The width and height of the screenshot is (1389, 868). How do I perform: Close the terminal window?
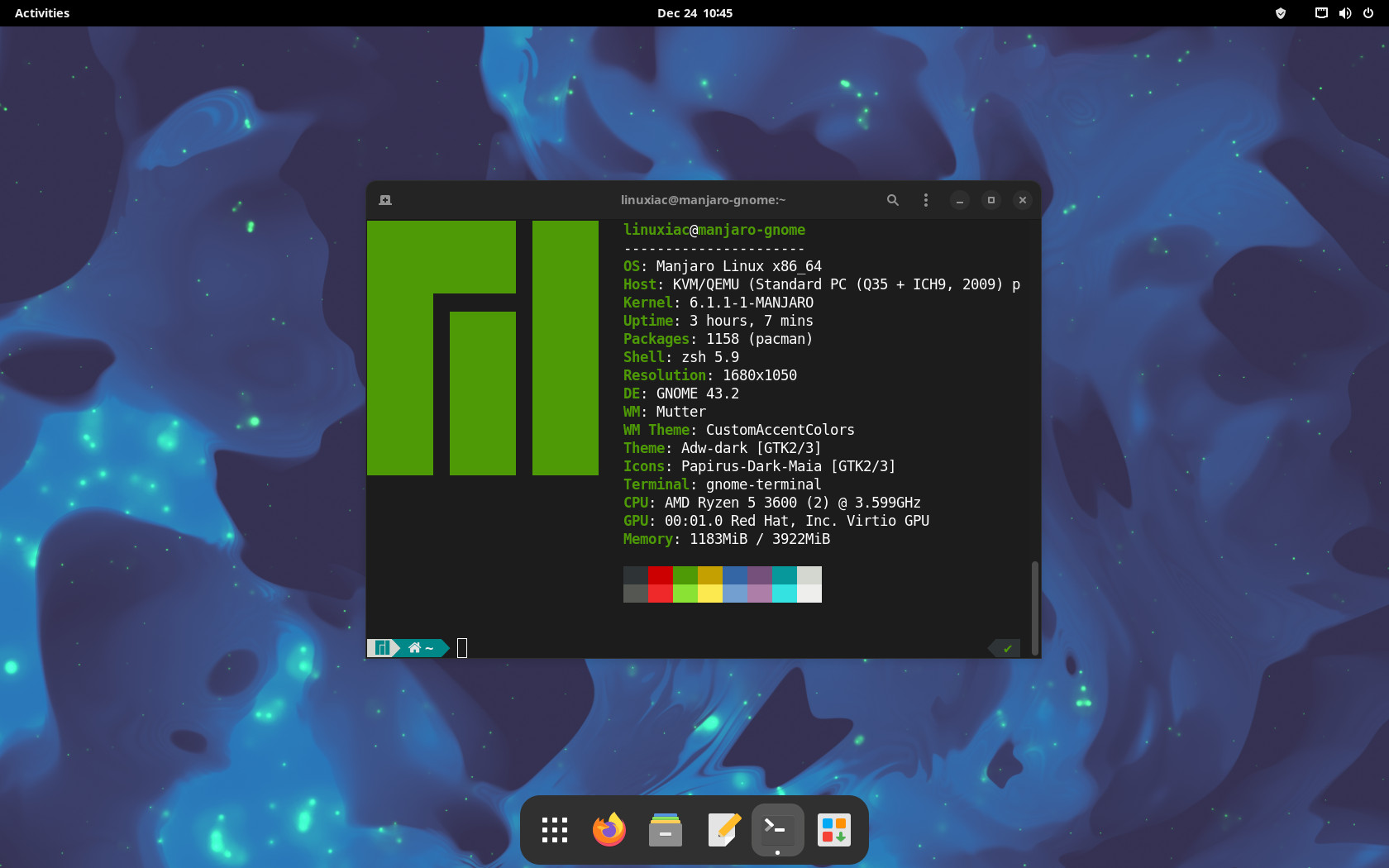(1023, 200)
